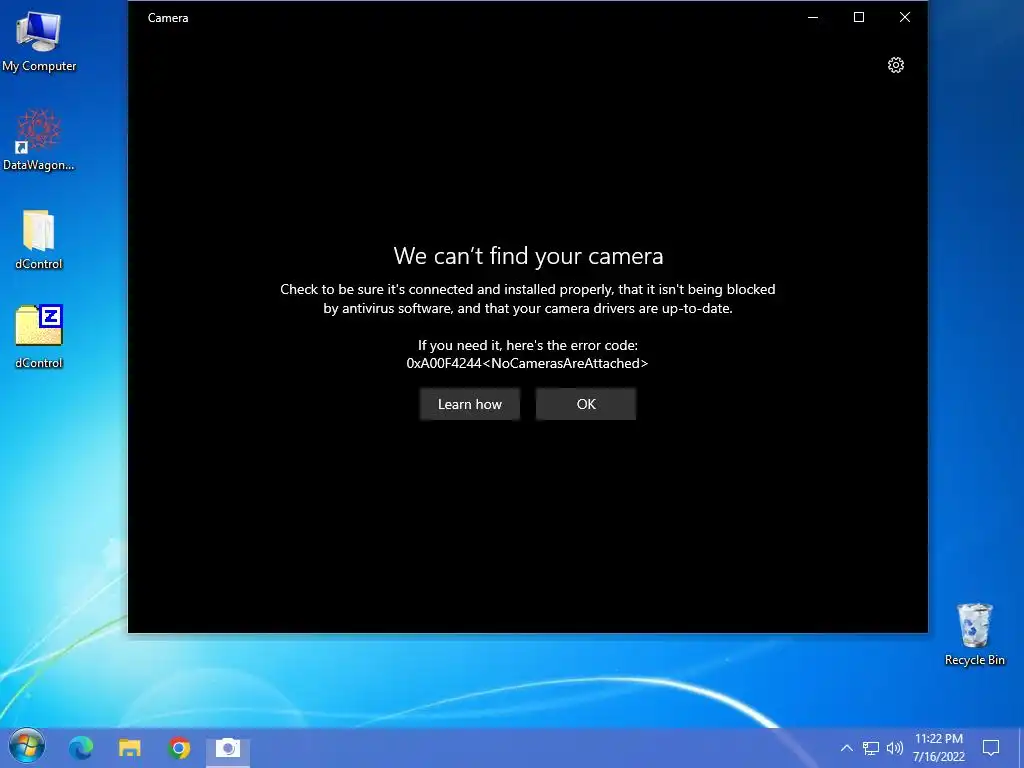Close the Camera window
Viewport: 1024px width, 768px height.
(x=904, y=18)
